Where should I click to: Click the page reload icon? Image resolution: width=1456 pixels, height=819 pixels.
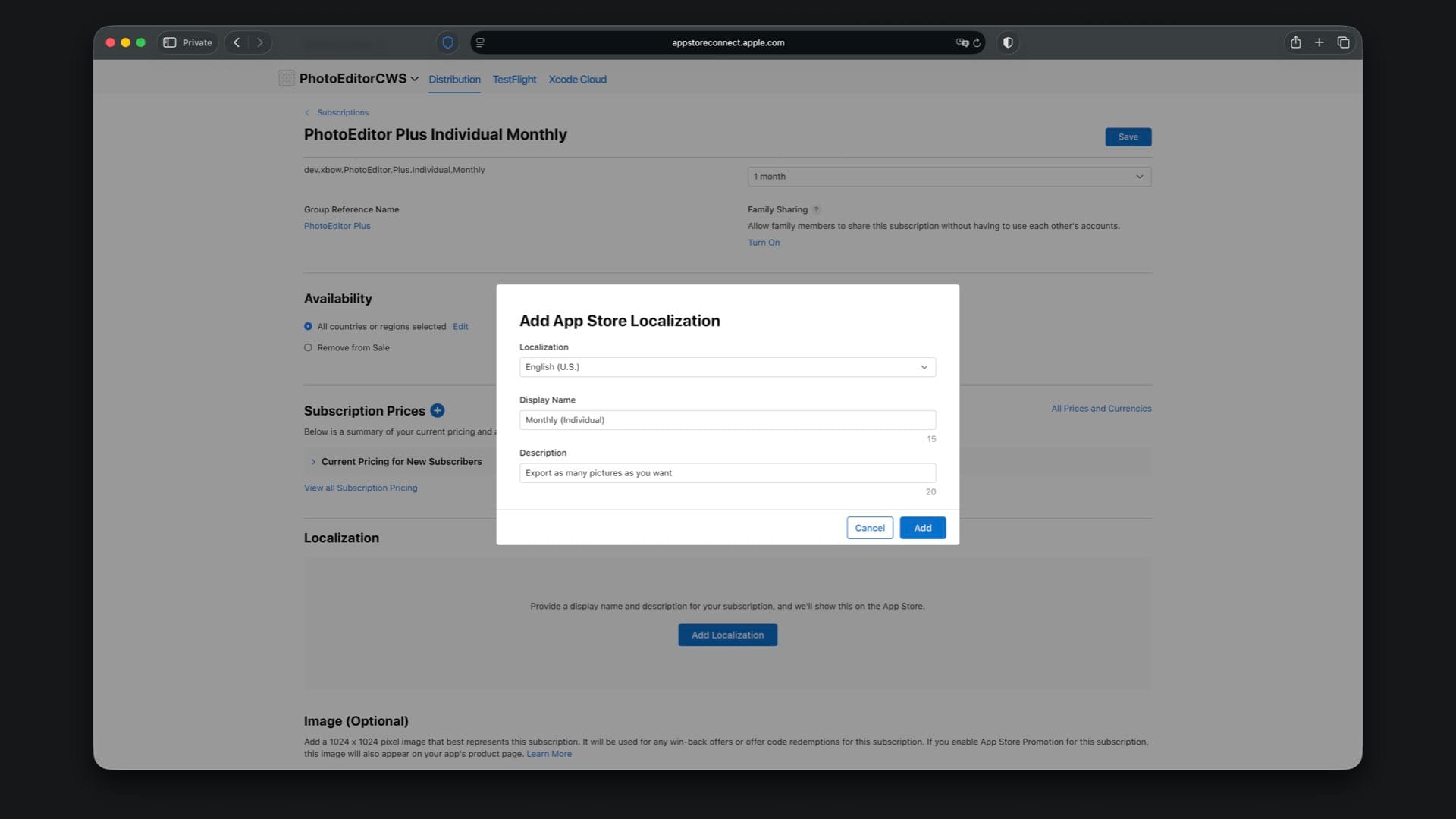977,43
